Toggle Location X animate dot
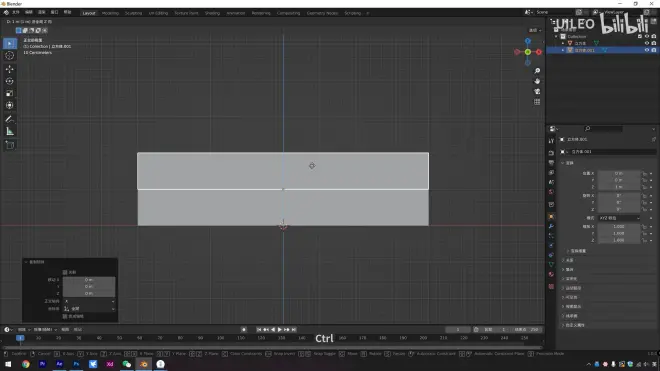Image resolution: width=660 pixels, height=371 pixels. tap(651, 173)
